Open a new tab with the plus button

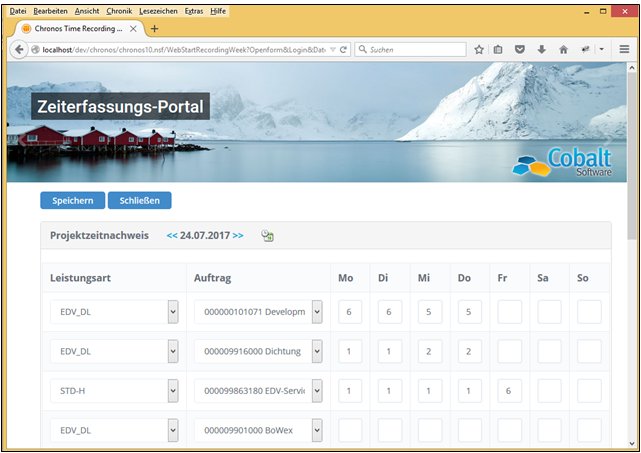click(x=153, y=29)
